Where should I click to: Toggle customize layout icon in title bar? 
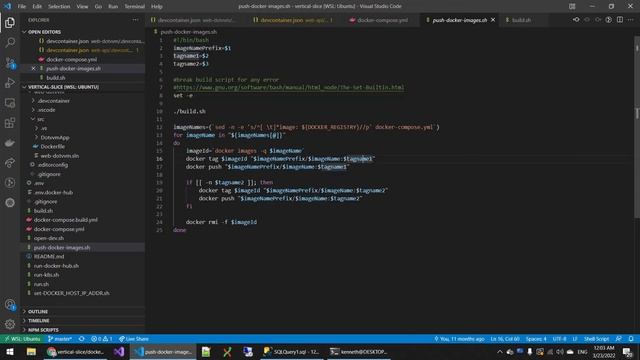click(x=572, y=6)
